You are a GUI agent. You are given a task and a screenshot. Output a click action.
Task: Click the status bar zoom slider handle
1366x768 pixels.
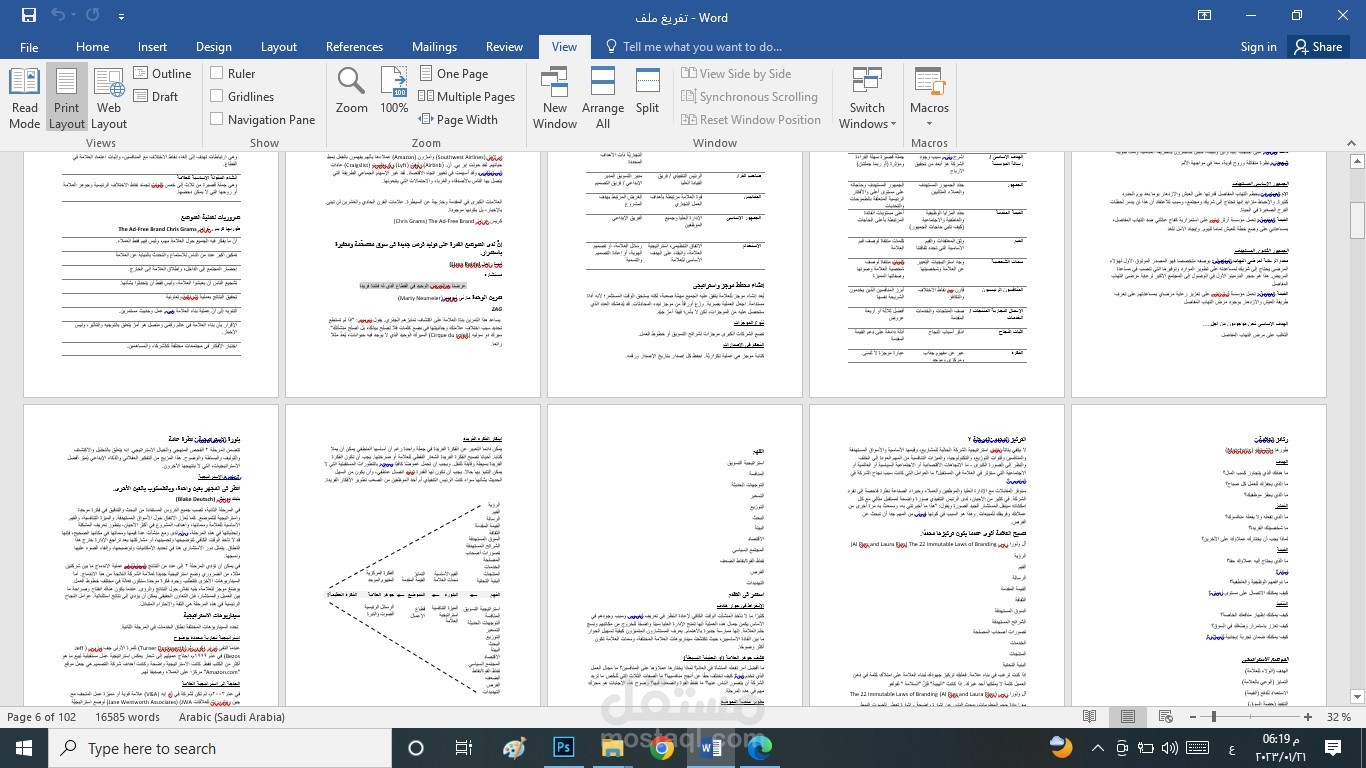point(1214,717)
